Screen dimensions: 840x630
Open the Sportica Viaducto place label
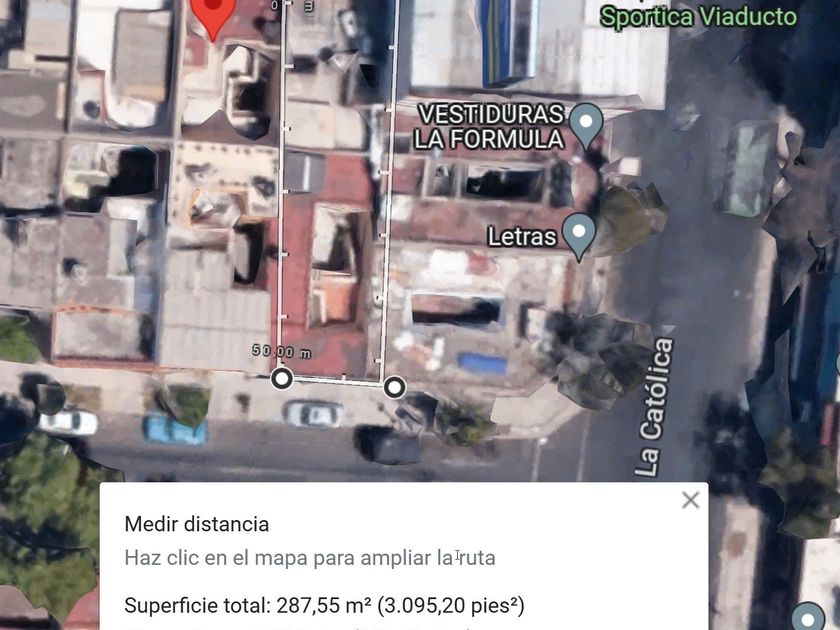click(x=698, y=17)
